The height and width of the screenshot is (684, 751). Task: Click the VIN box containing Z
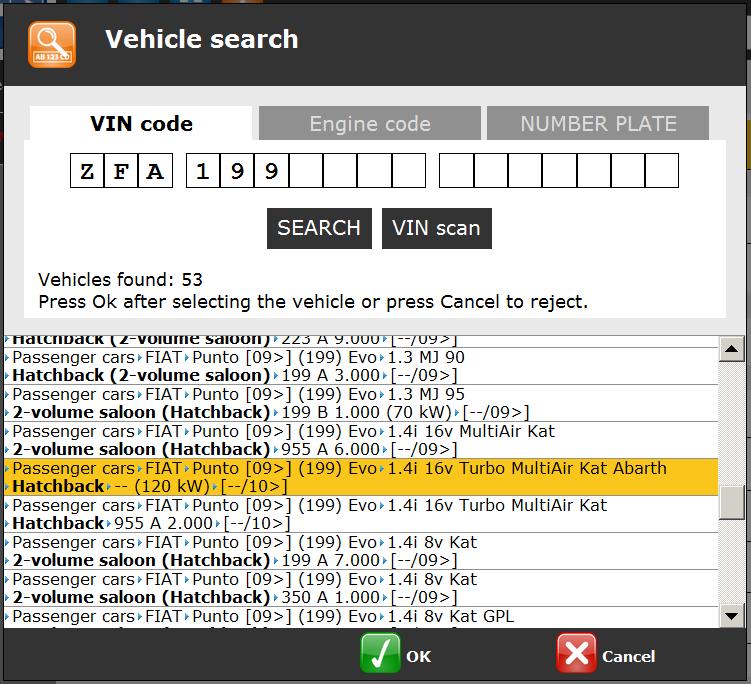point(87,171)
